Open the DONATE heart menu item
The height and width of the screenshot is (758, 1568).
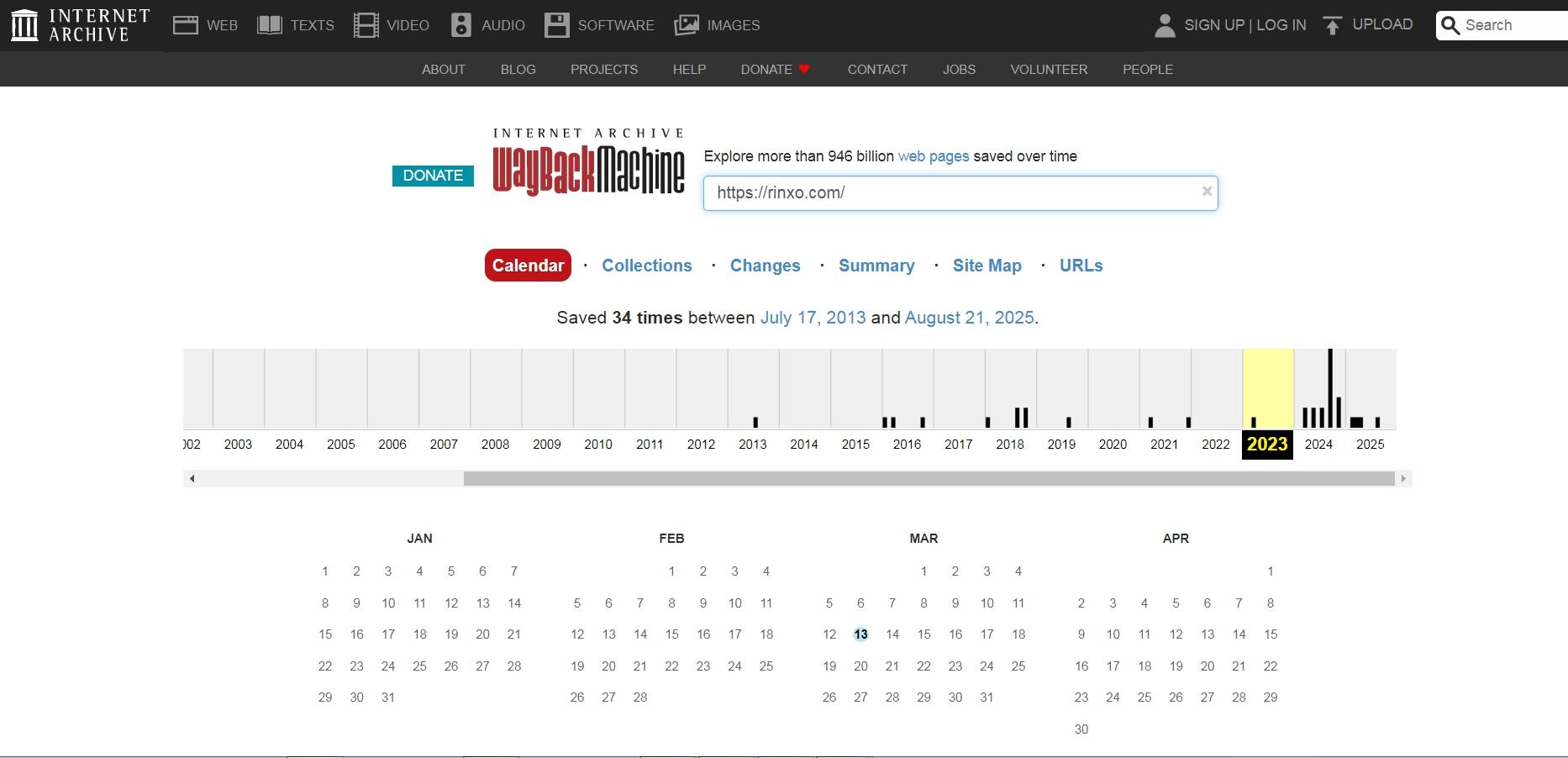776,70
